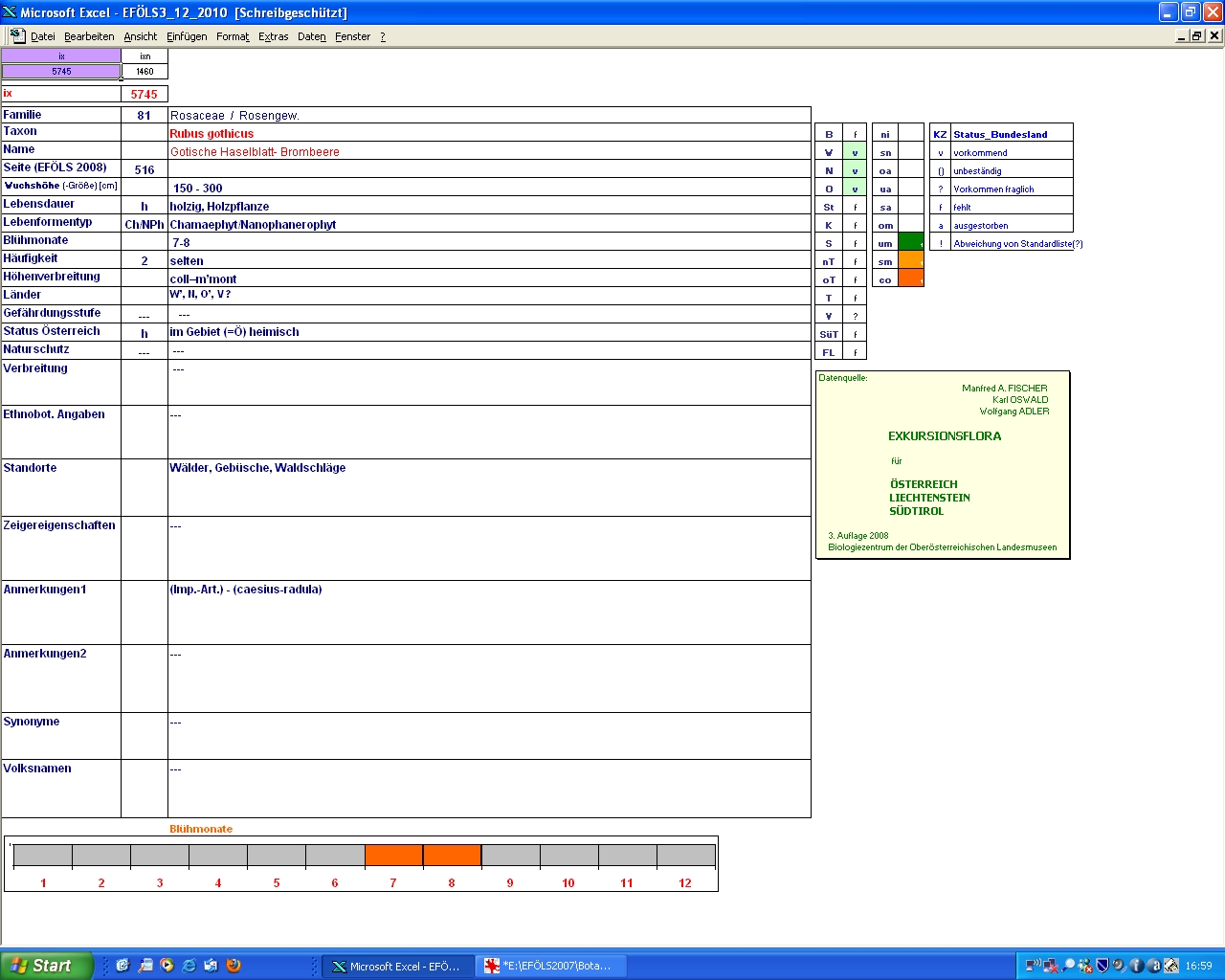
Task: Select the cell with value 1460
Action: click(x=145, y=72)
